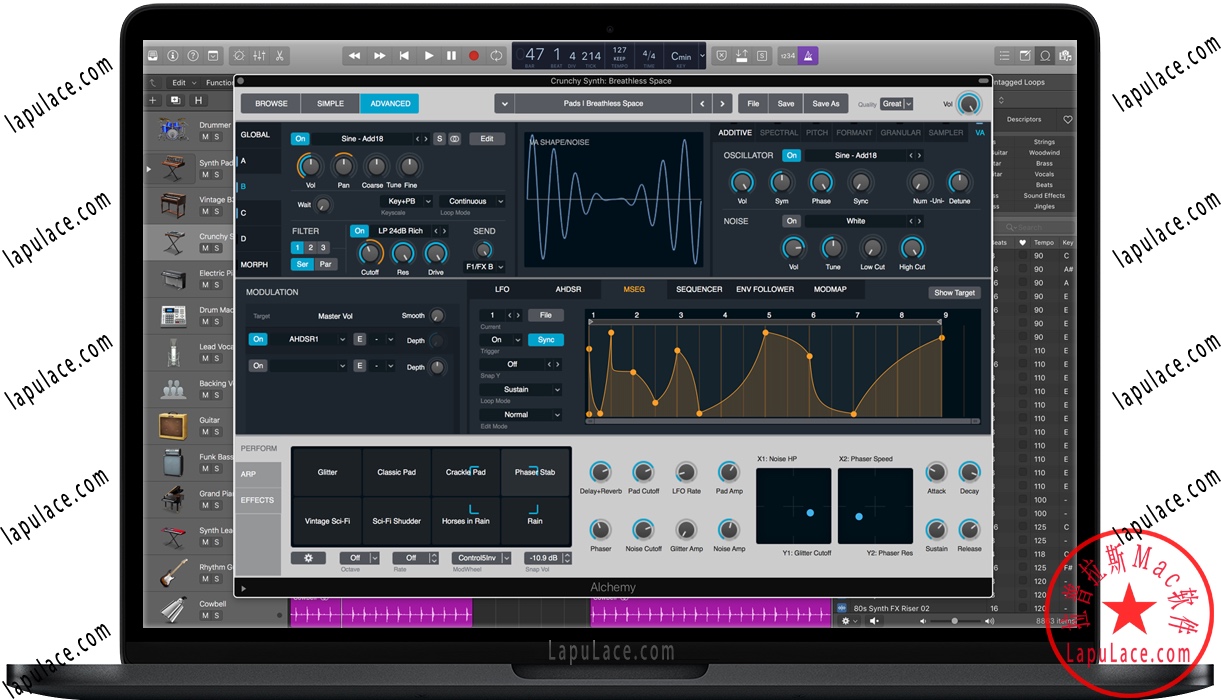Expand the preset list arrow beside Pads | Breathless Space
1221x700 pixels.
click(x=504, y=103)
